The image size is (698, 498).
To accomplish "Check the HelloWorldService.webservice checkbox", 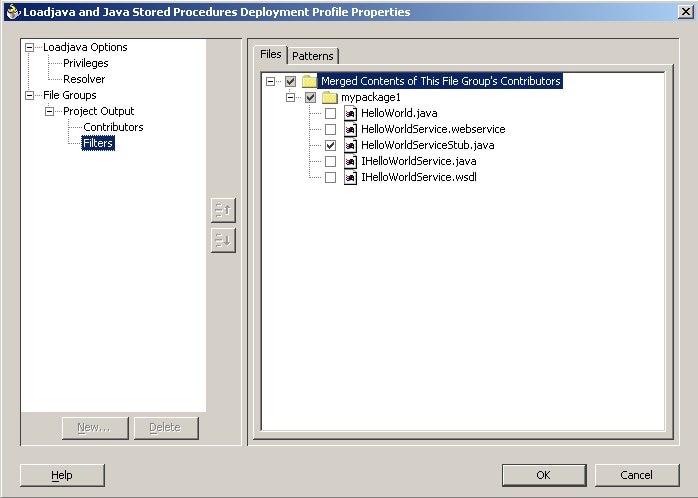I will [x=330, y=130].
